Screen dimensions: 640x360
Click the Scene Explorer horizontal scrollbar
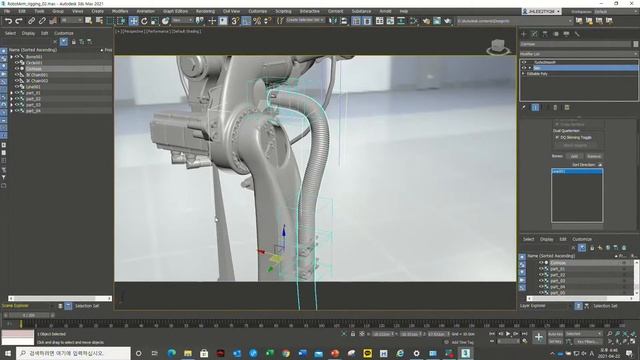click(60, 298)
